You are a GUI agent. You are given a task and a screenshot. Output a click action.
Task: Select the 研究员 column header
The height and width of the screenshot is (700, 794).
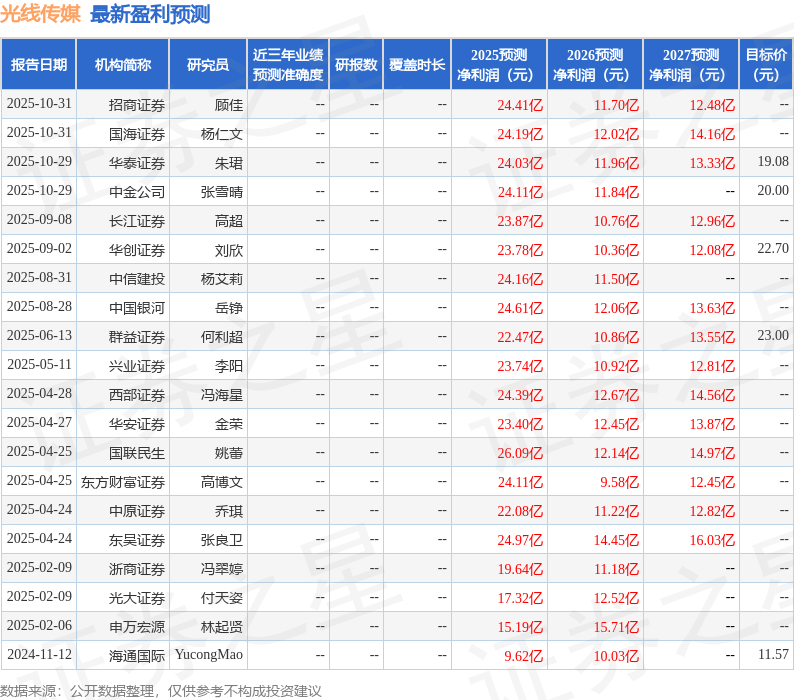(208, 65)
